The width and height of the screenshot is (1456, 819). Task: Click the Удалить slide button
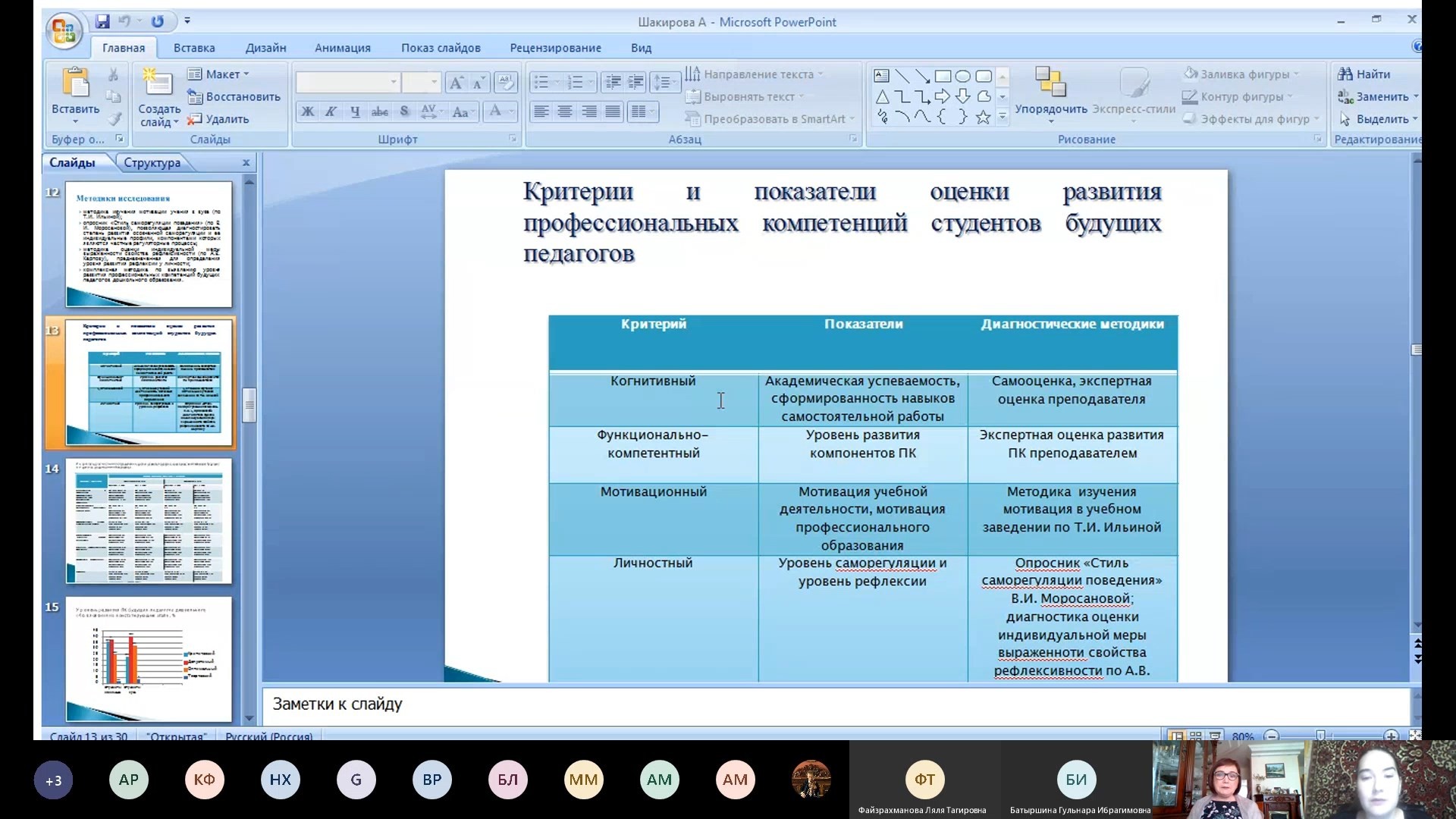[218, 119]
